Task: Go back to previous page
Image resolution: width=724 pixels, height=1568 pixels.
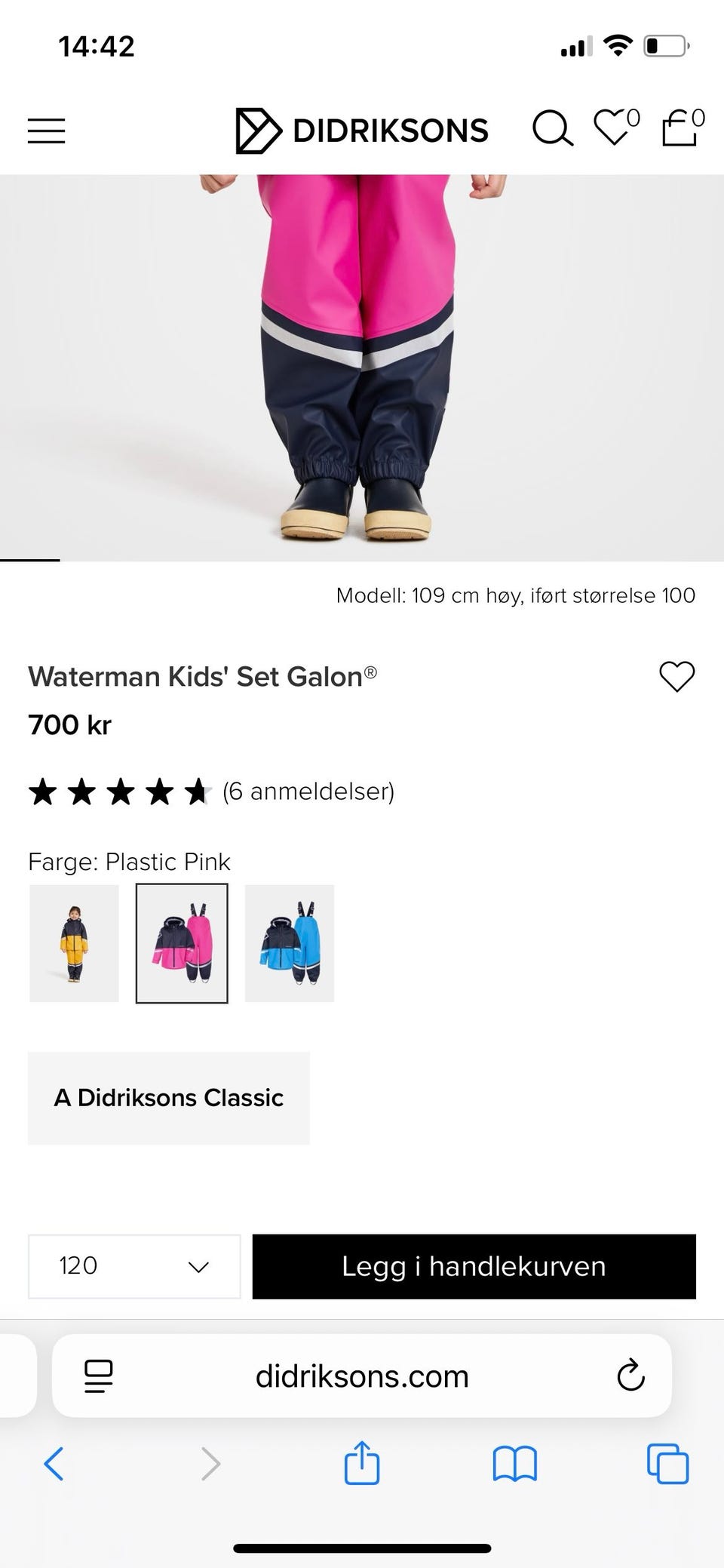Action: click(54, 1464)
